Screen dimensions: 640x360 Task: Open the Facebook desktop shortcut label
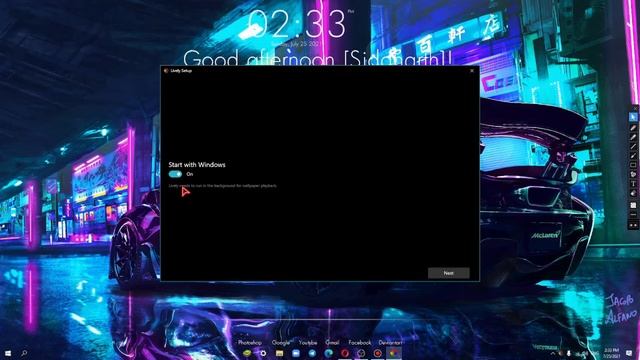pos(360,342)
